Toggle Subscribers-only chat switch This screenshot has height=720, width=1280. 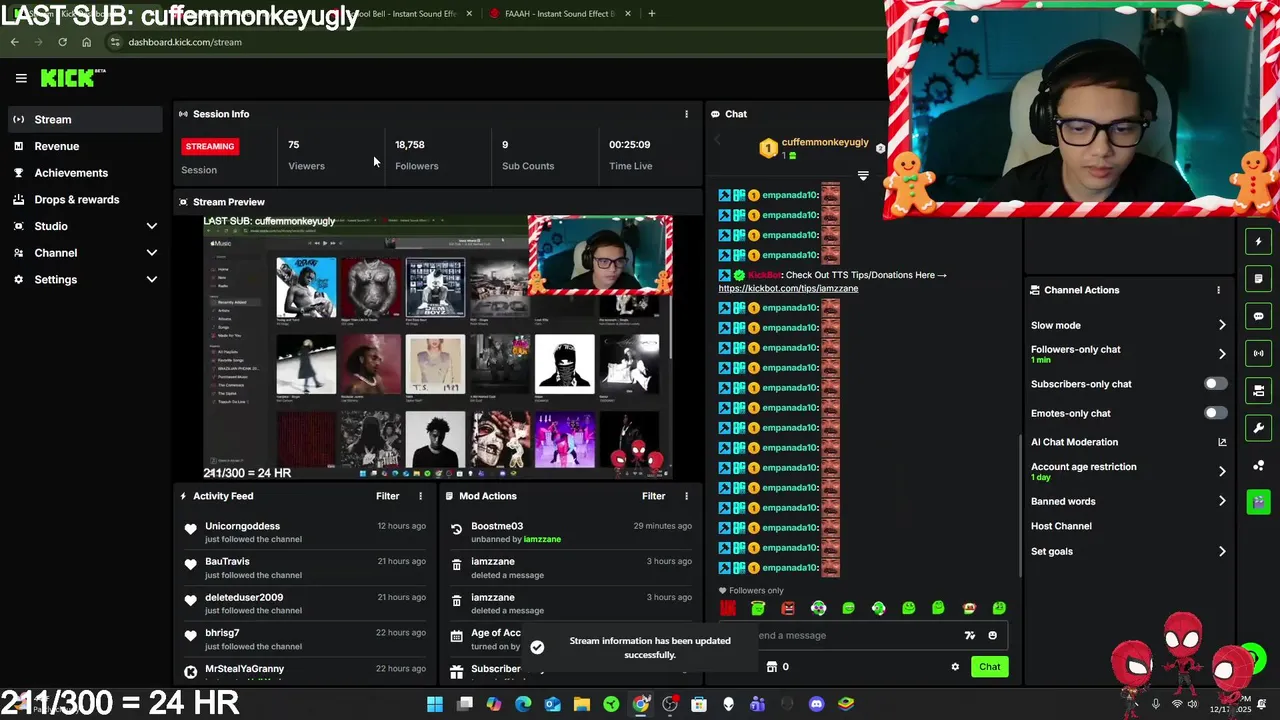[x=1215, y=384]
